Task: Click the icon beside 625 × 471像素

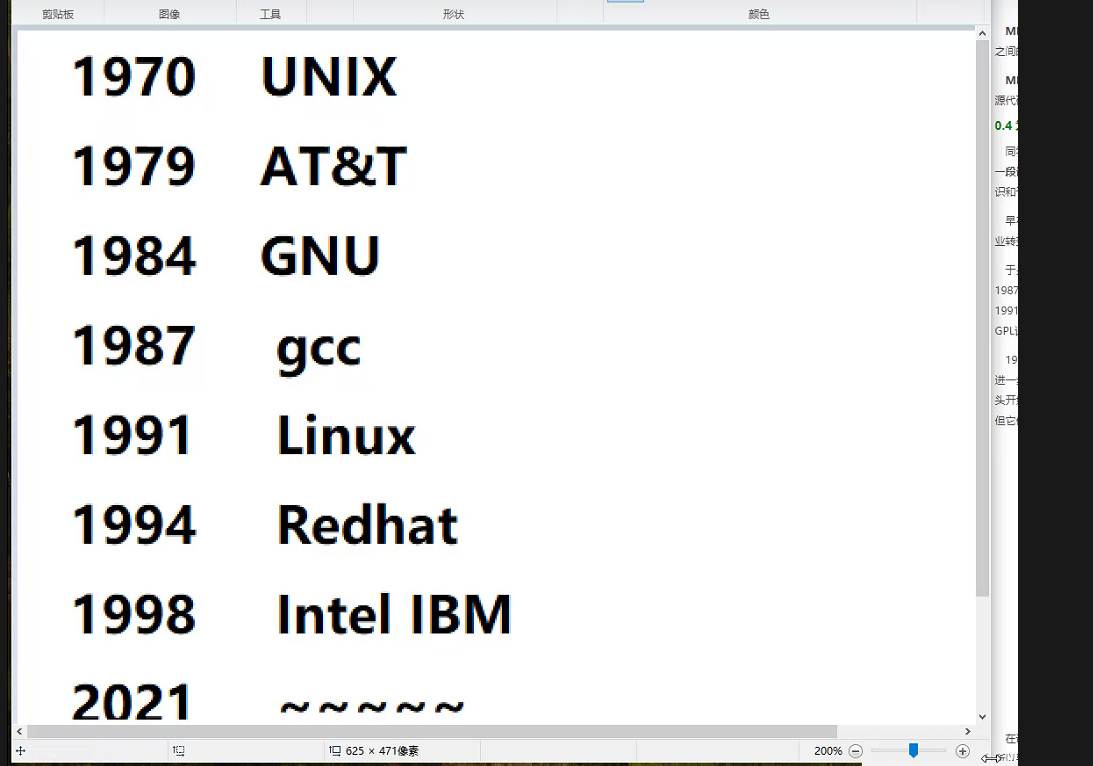Action: 337,750
